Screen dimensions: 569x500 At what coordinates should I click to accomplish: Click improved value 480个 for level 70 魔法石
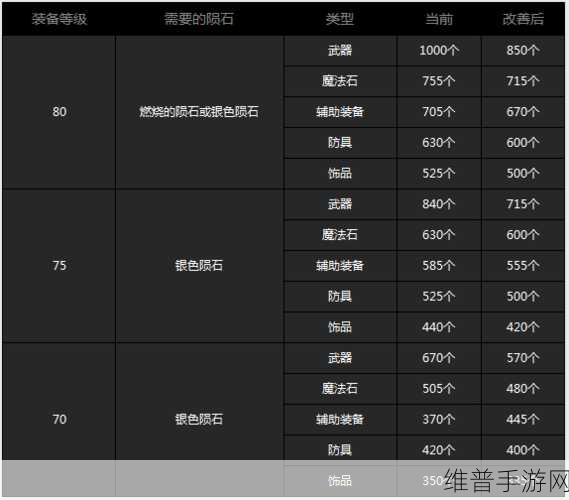coord(523,388)
